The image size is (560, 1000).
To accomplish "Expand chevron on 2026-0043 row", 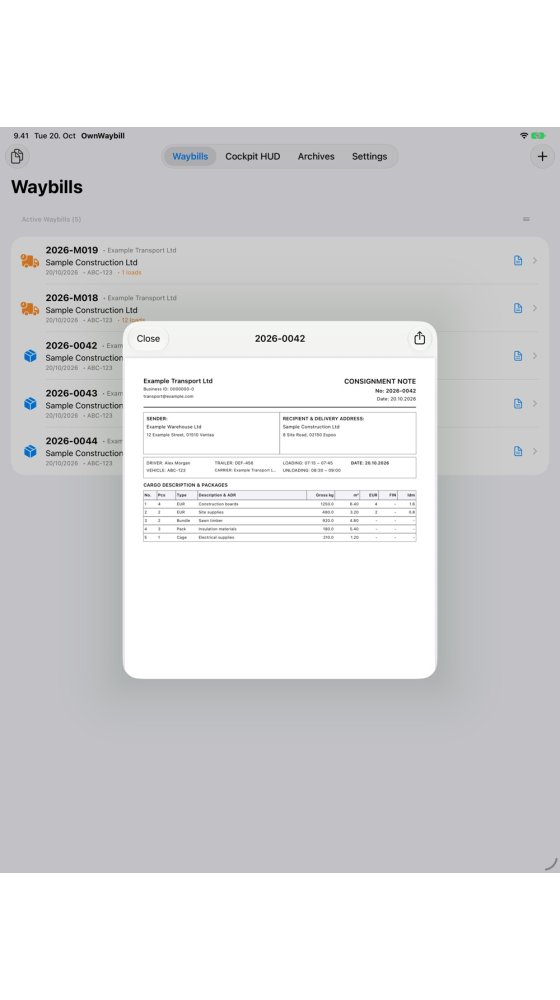I will pos(534,404).
